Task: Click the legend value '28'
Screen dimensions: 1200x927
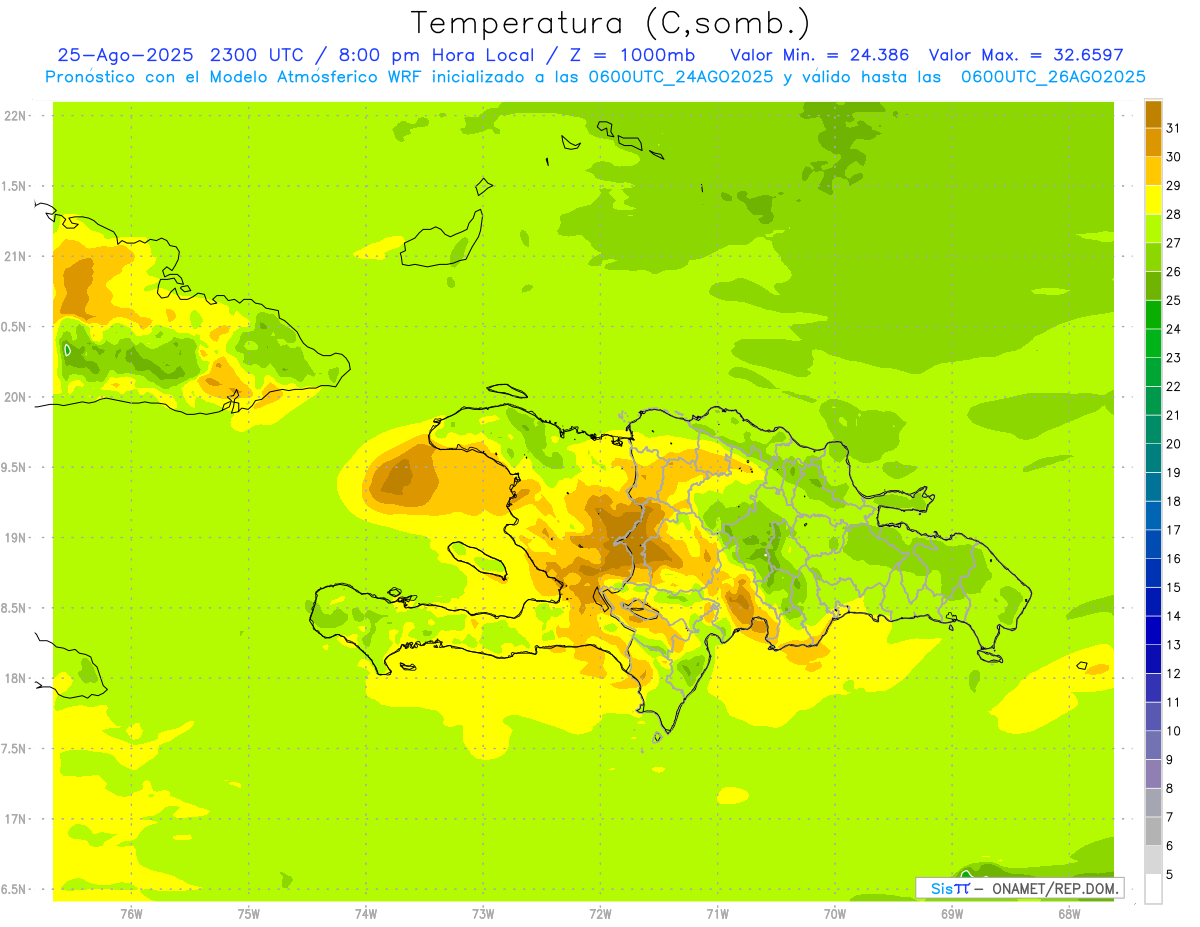Action: pos(1173,214)
